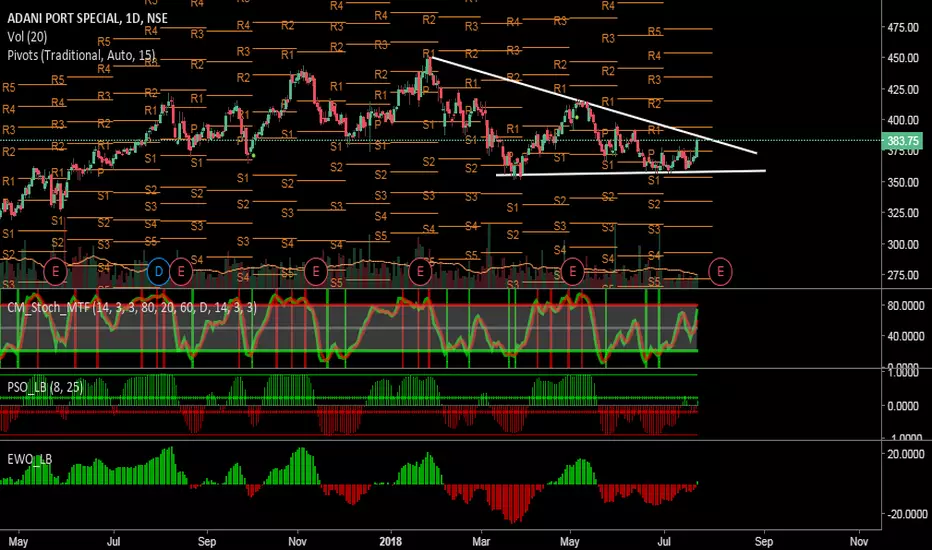
Task: Click the 350.00 price axis label
Action: [903, 182]
